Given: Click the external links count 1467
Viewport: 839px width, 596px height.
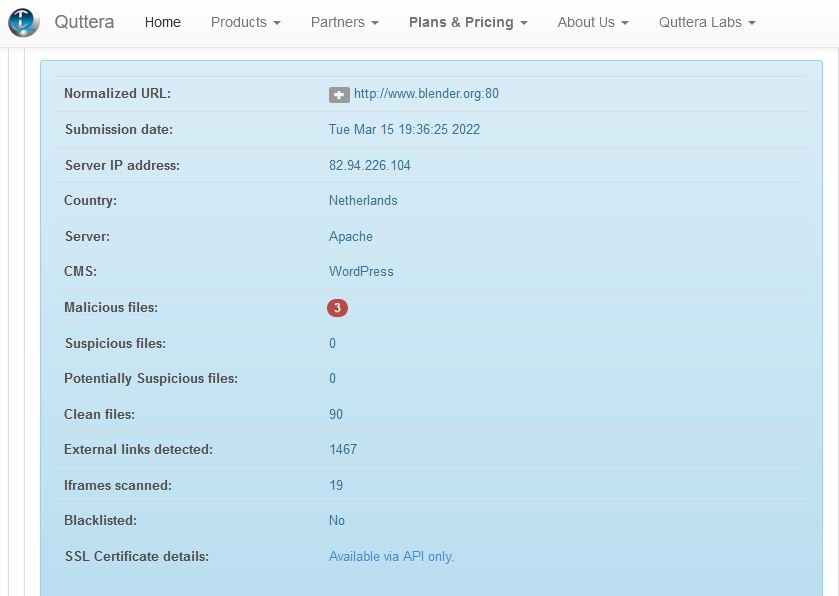Looking at the screenshot, I should pyautogui.click(x=343, y=449).
